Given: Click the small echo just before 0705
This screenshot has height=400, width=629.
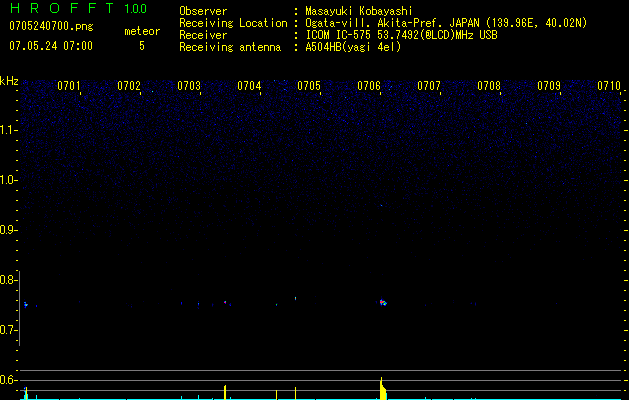Looking at the screenshot, I should tap(296, 298).
